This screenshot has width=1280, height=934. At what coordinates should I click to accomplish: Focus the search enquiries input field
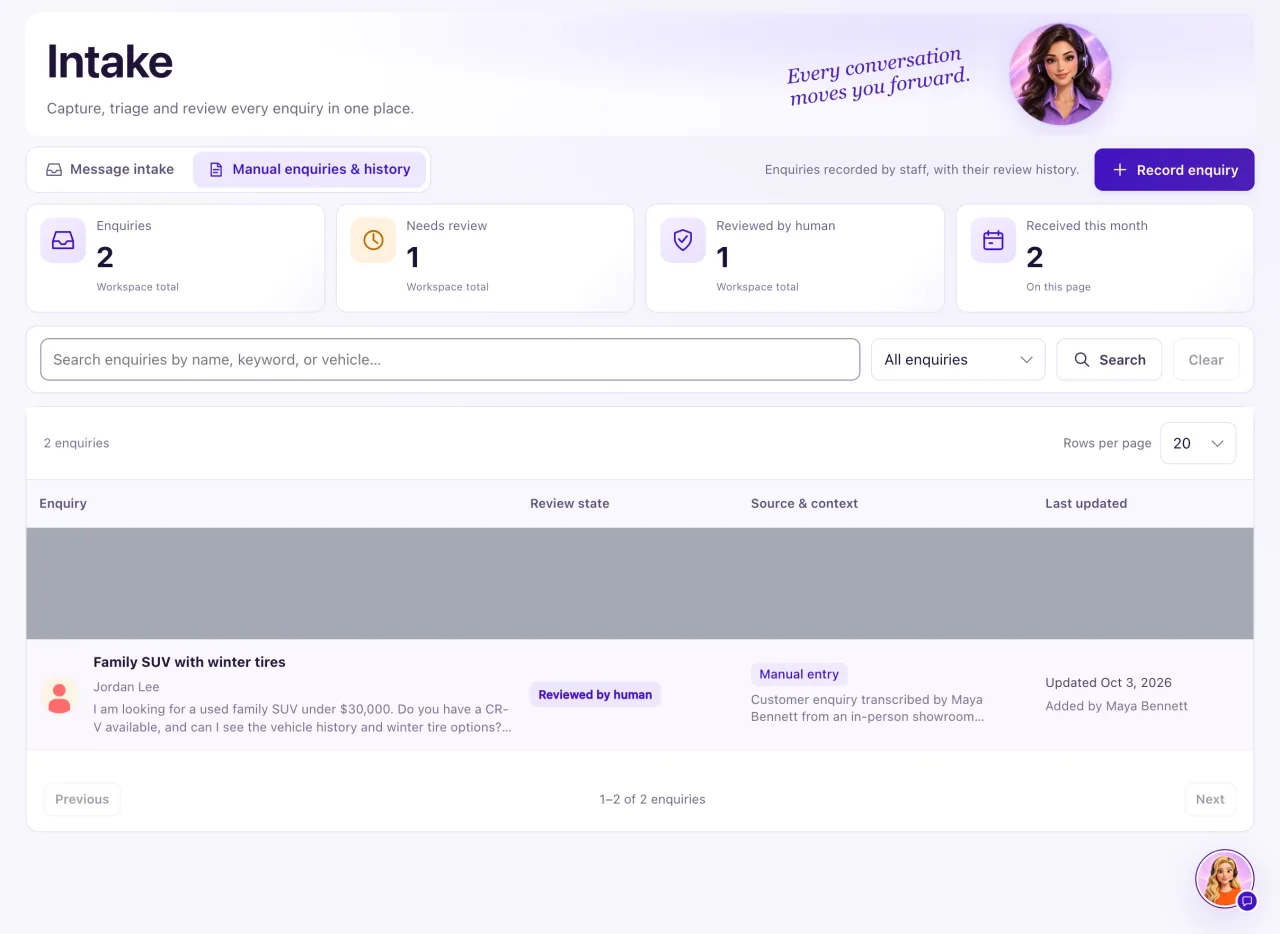coord(450,360)
